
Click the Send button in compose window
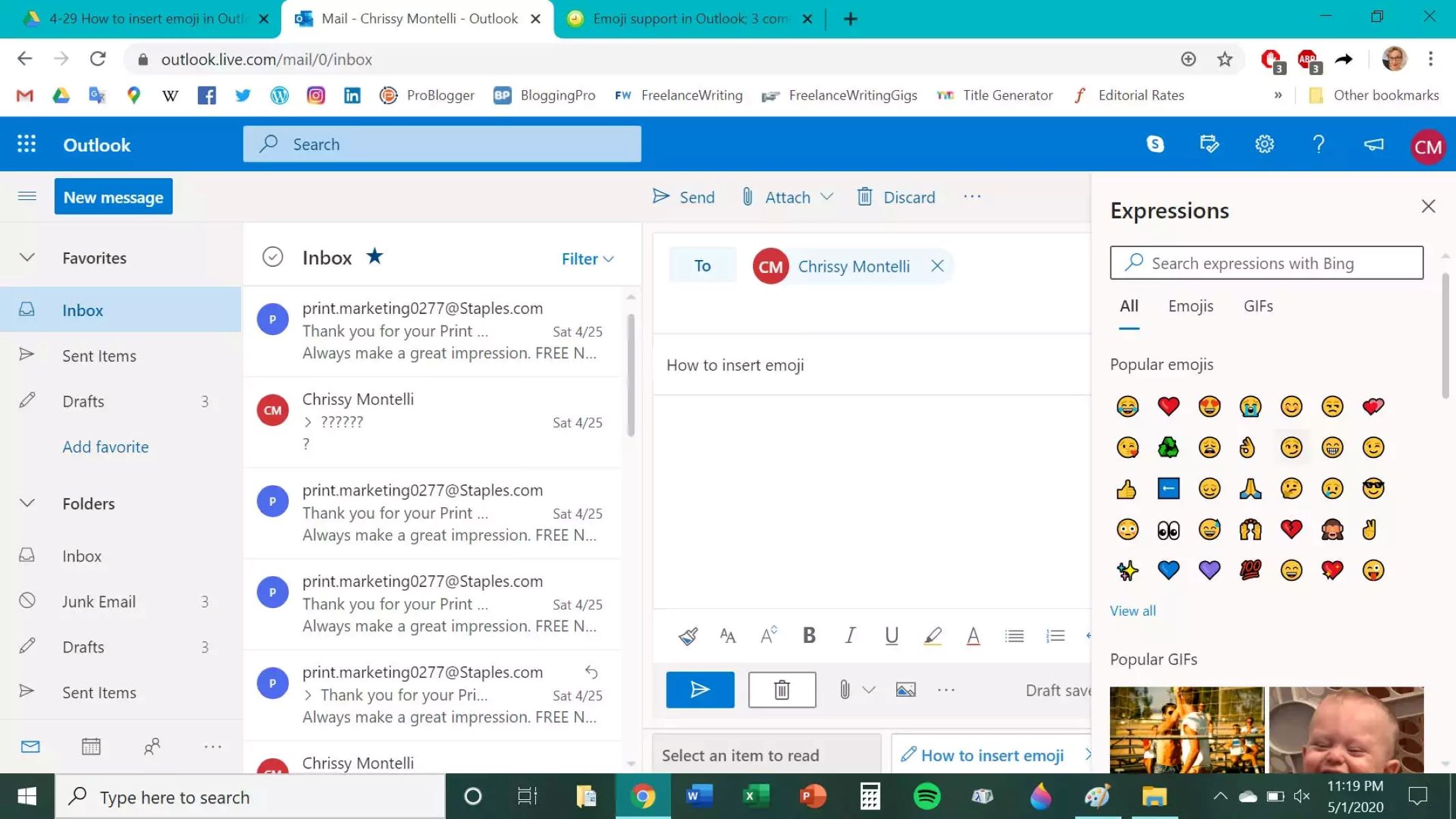click(700, 689)
